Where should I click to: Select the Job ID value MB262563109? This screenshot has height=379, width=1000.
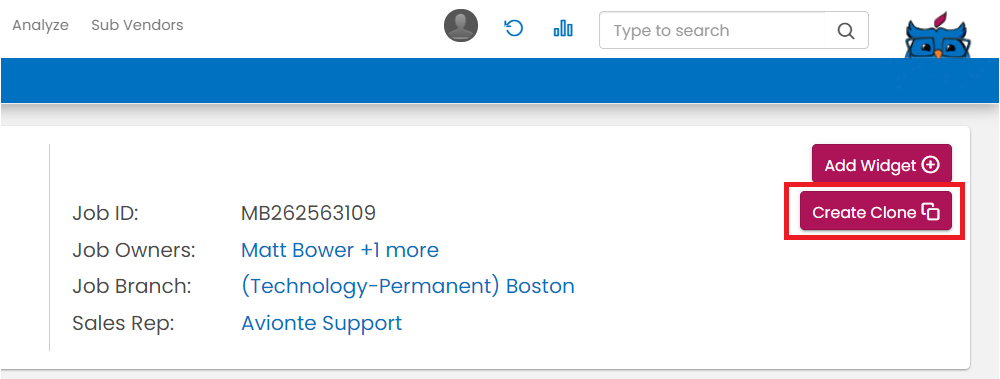(x=309, y=213)
